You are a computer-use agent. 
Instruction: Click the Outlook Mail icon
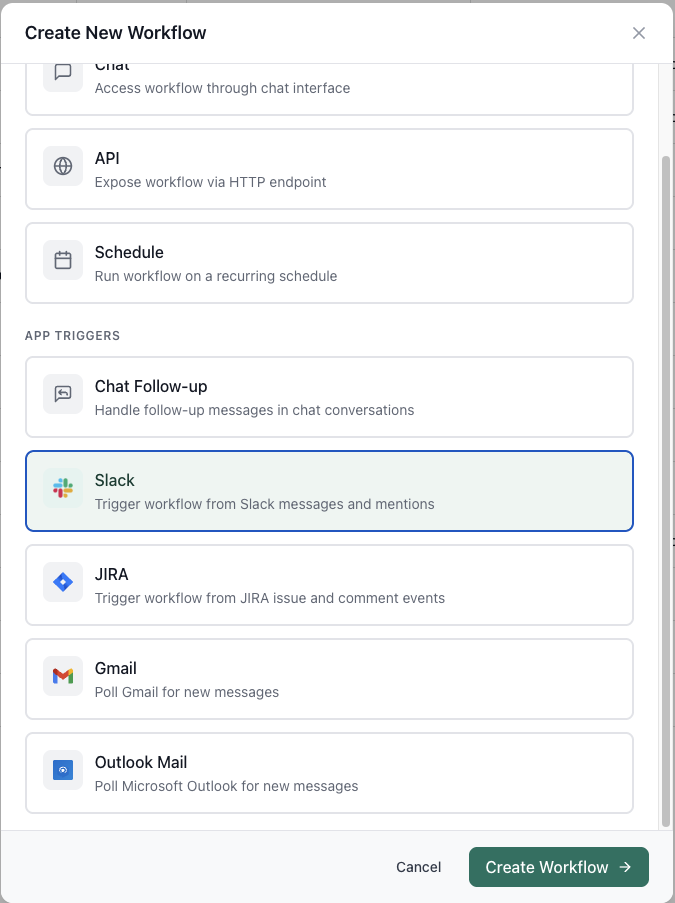click(x=62, y=770)
